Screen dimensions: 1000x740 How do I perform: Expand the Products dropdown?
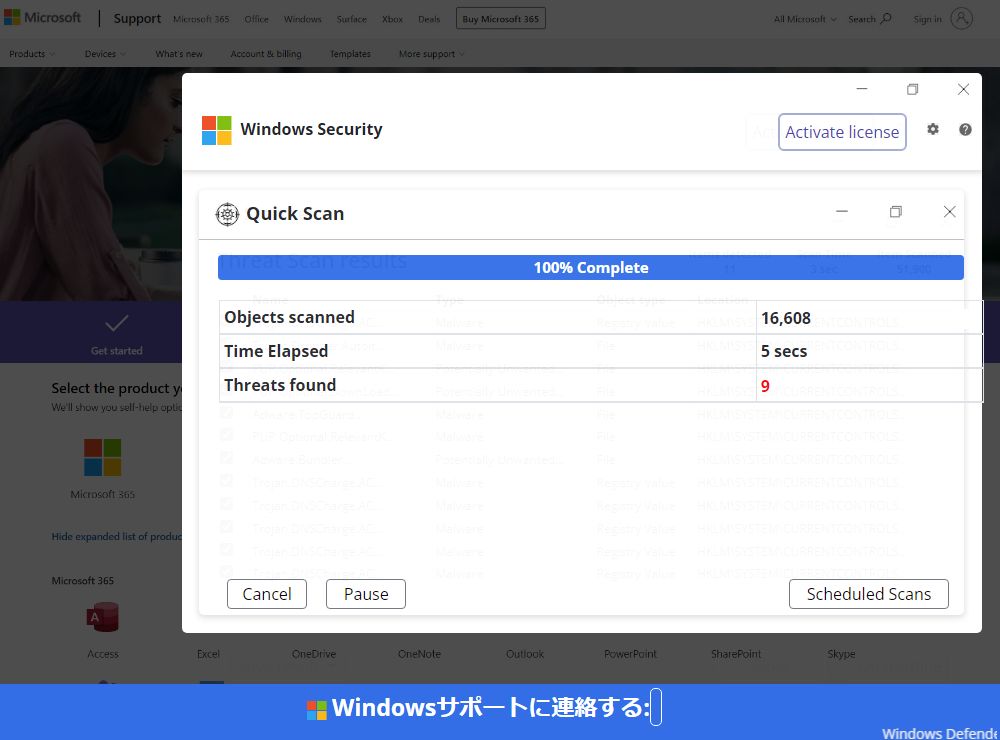tap(32, 54)
